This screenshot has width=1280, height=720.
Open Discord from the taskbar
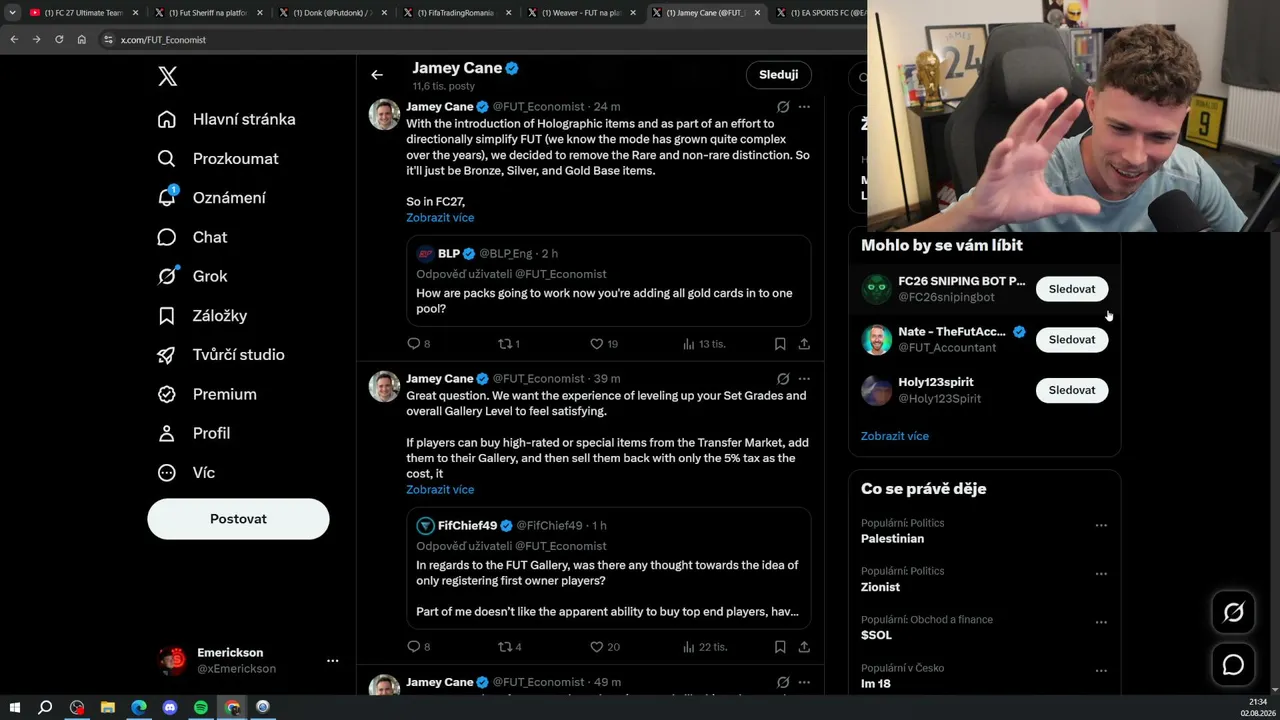(169, 707)
